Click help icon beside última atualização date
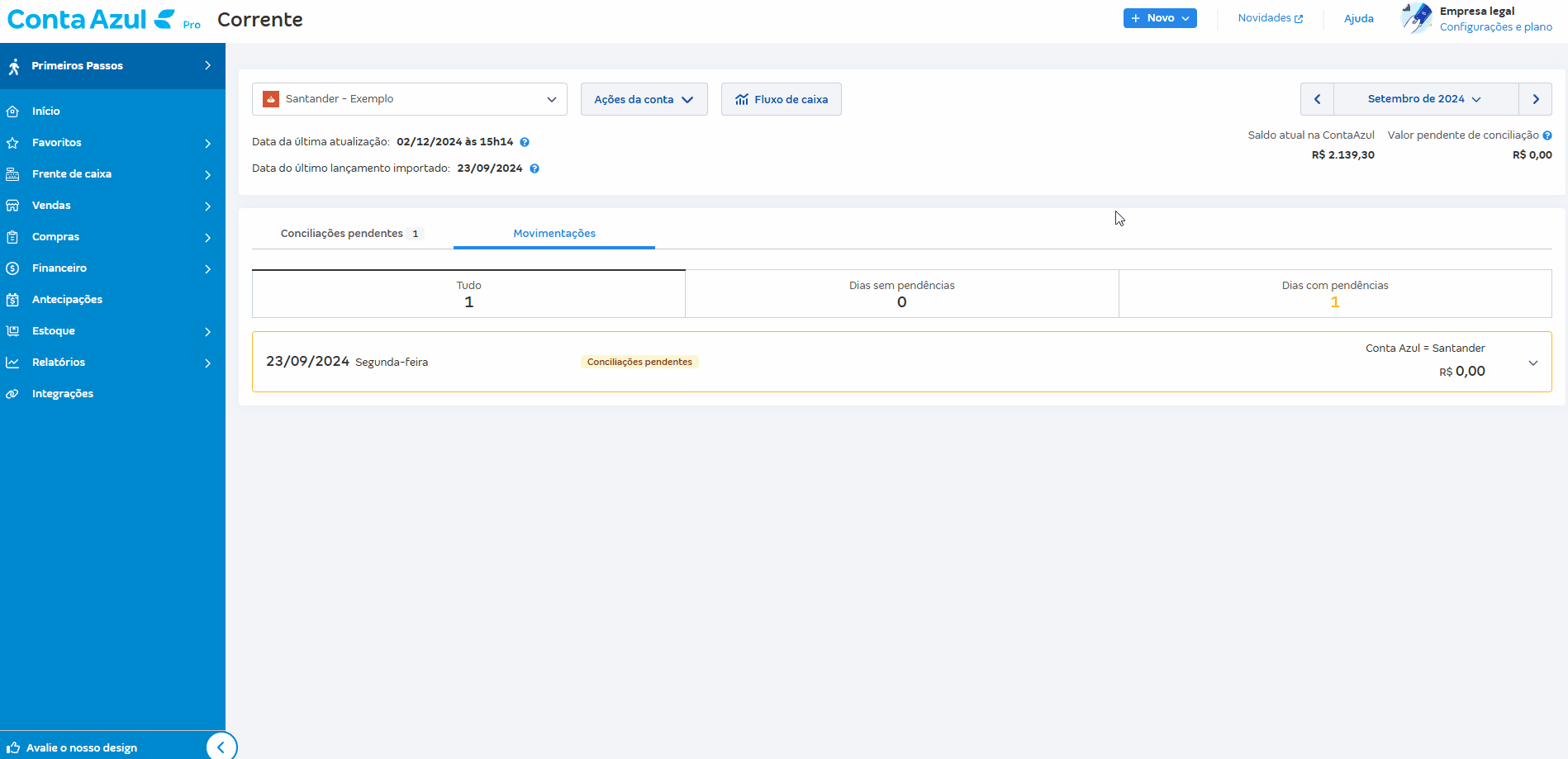 click(525, 142)
